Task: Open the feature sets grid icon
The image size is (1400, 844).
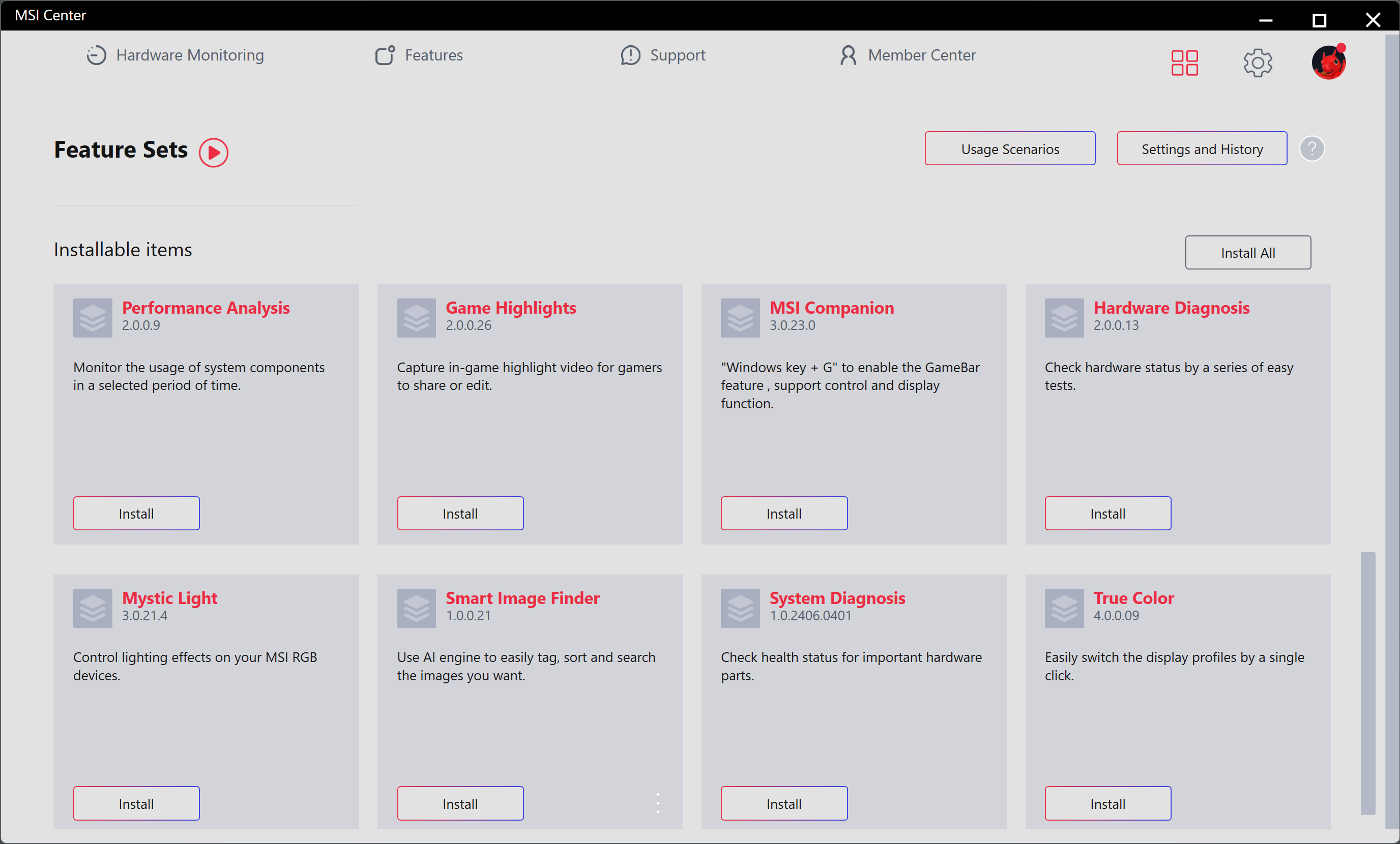Action: coord(1185,63)
